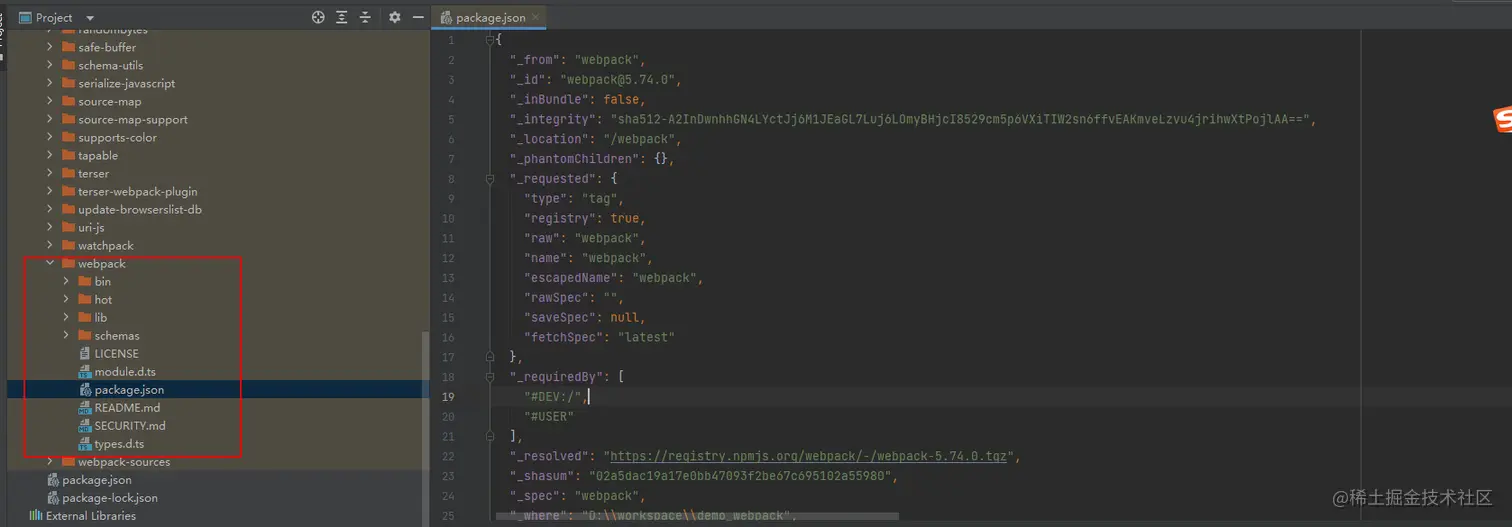Screen dimensions: 1512x527
Task: Click the Expand All icon in Project panel
Action: [342, 17]
